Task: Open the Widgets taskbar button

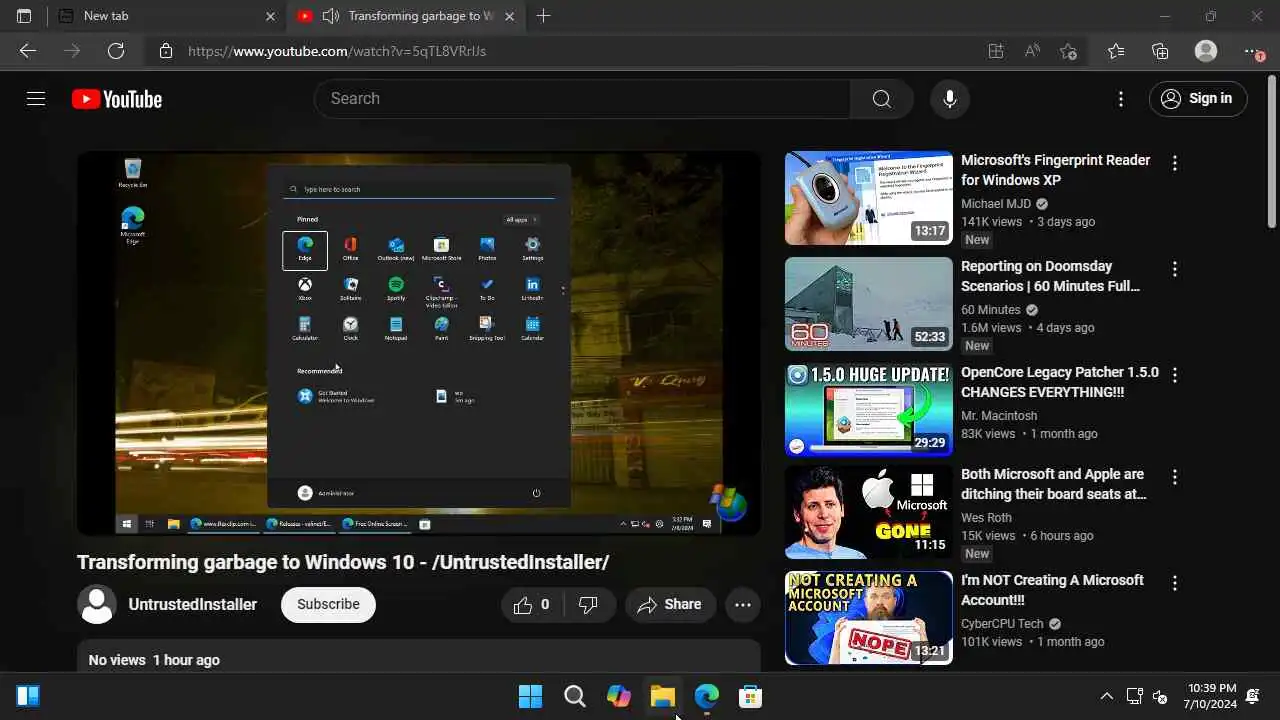Action: click(x=28, y=696)
